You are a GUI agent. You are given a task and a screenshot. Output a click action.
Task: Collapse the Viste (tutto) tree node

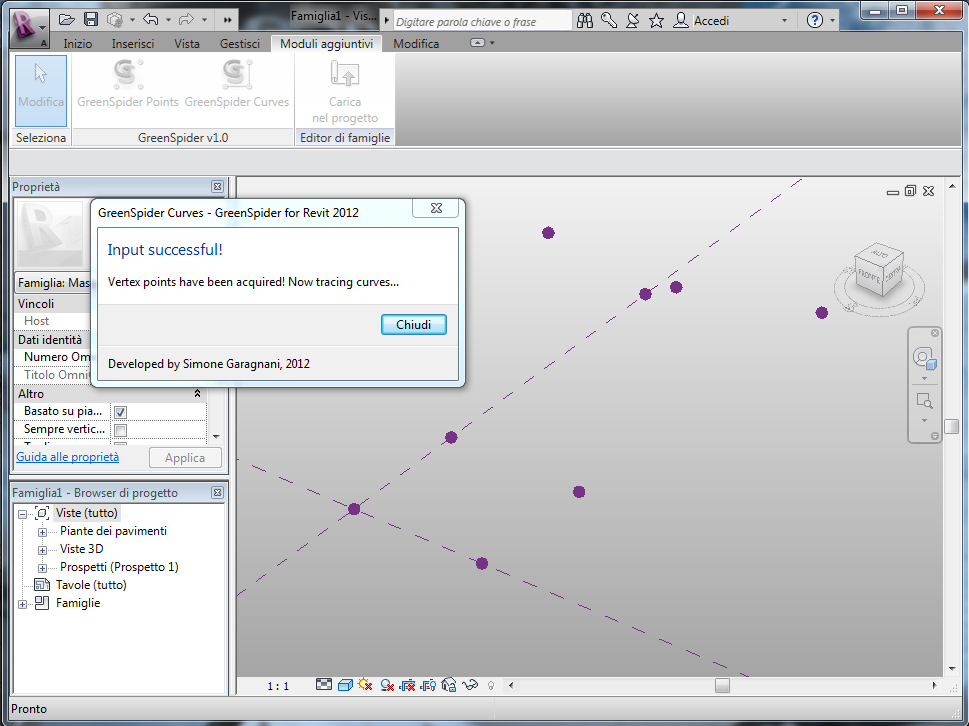pyautogui.click(x=22, y=514)
